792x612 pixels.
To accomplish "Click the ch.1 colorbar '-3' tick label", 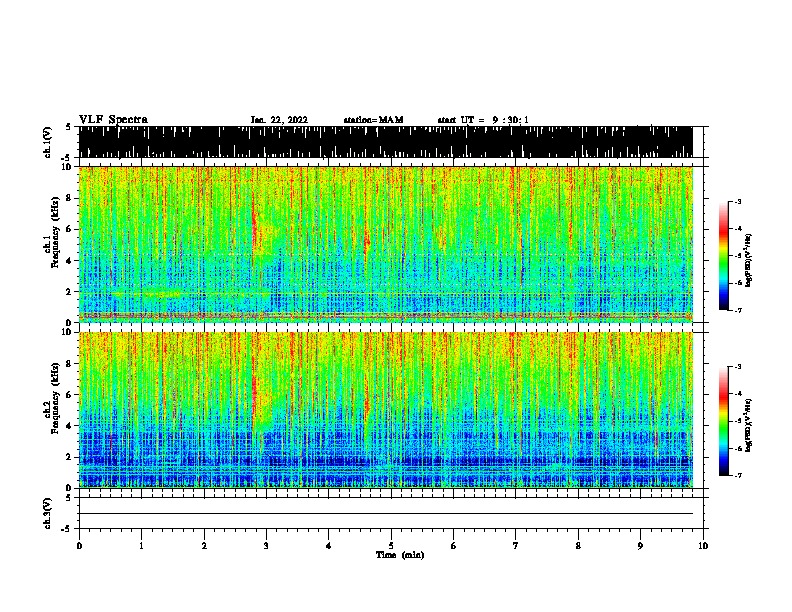I will click(737, 202).
